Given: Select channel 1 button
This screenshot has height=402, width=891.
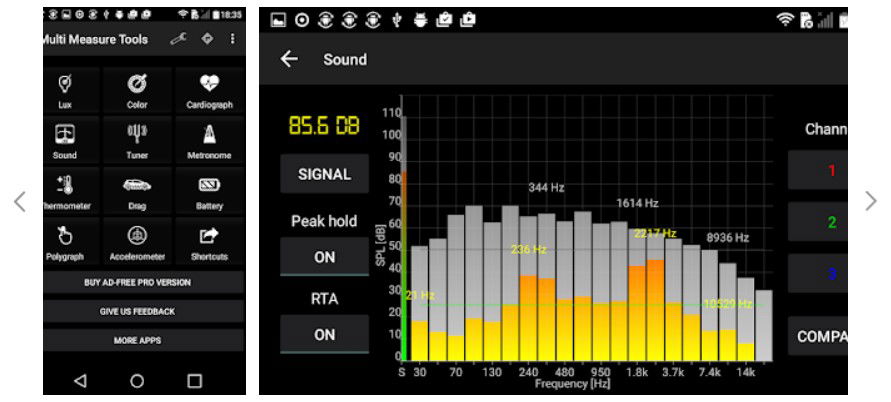Looking at the screenshot, I should (818, 170).
